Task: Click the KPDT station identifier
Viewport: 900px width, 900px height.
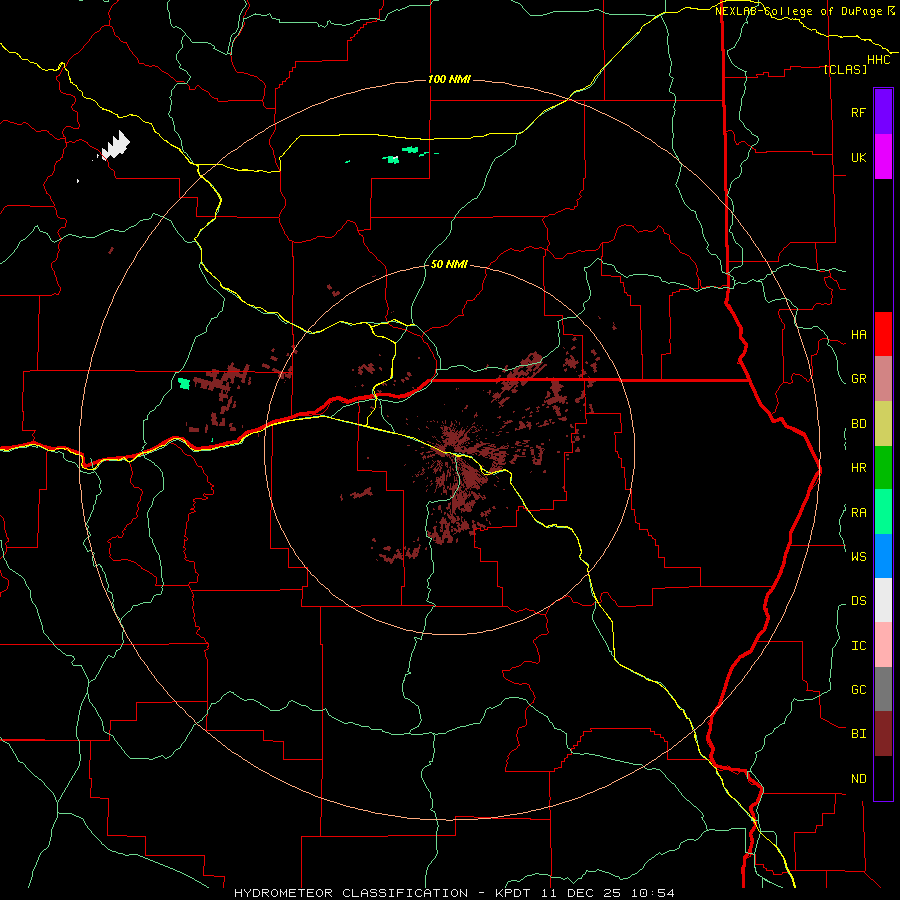Action: tap(514, 893)
